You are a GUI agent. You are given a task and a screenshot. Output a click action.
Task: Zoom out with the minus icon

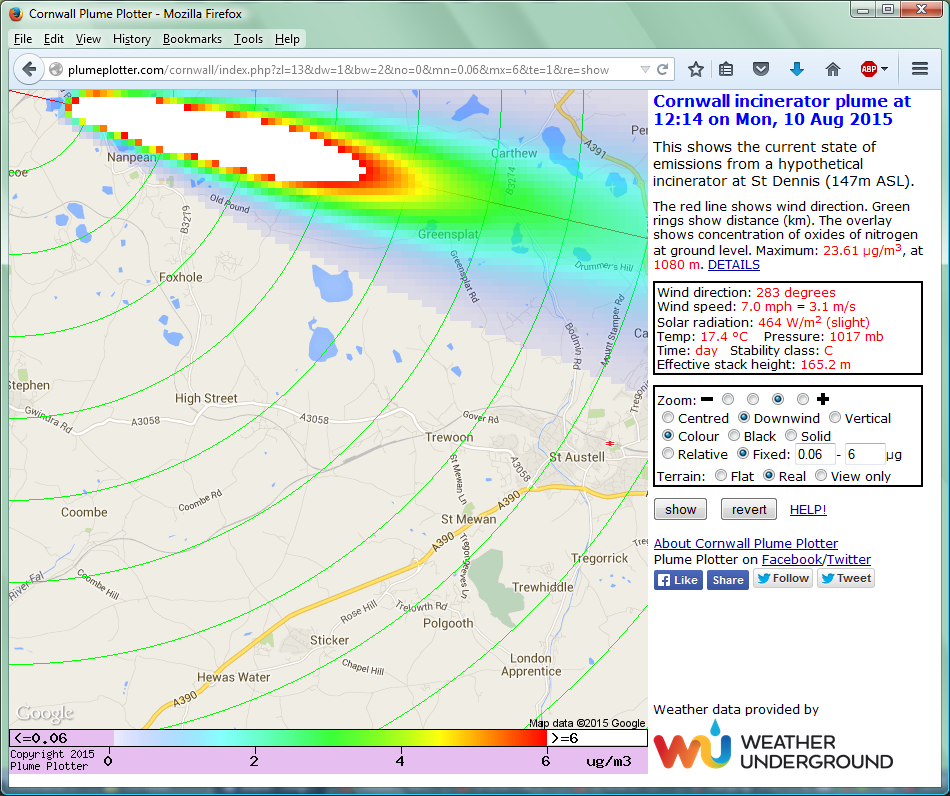706,399
